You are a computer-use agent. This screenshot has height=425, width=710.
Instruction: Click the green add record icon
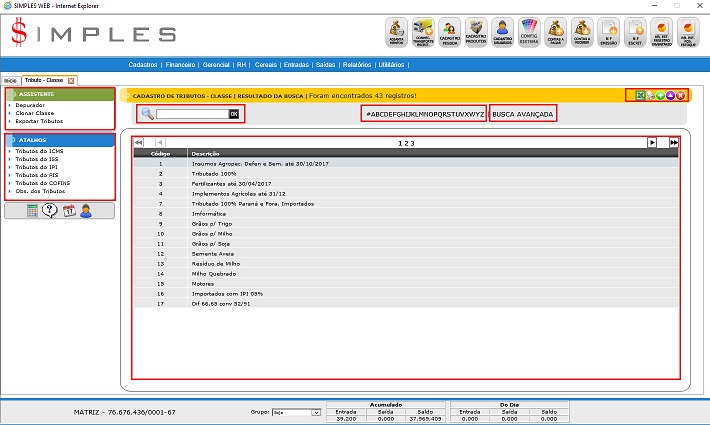click(x=660, y=95)
